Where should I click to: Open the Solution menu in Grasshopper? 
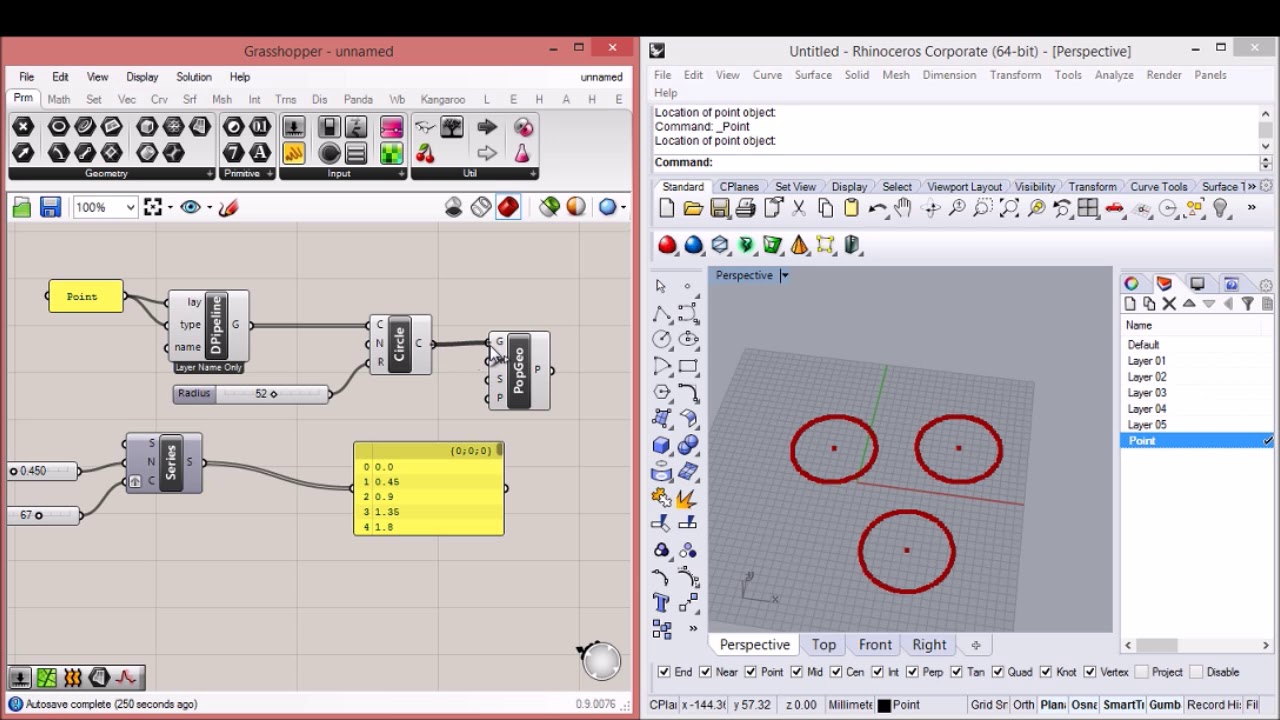tap(193, 77)
